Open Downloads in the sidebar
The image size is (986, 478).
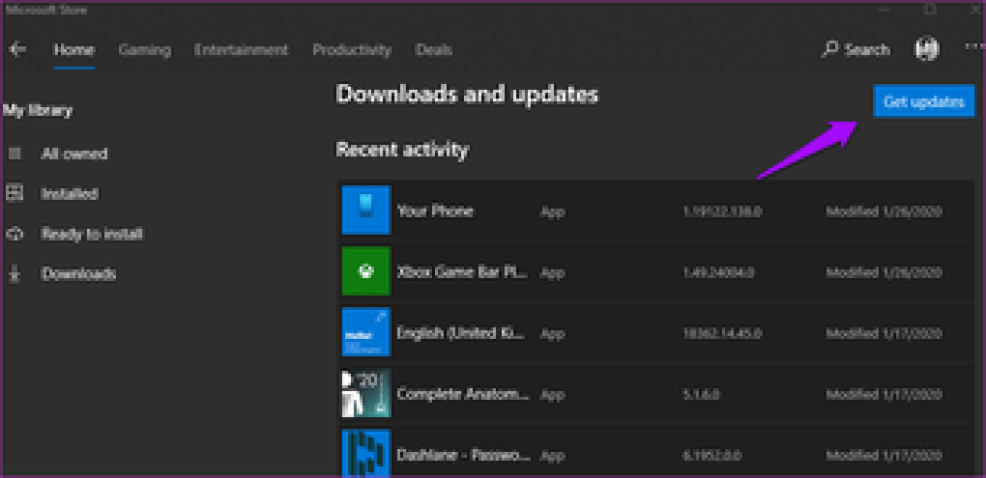(x=78, y=274)
